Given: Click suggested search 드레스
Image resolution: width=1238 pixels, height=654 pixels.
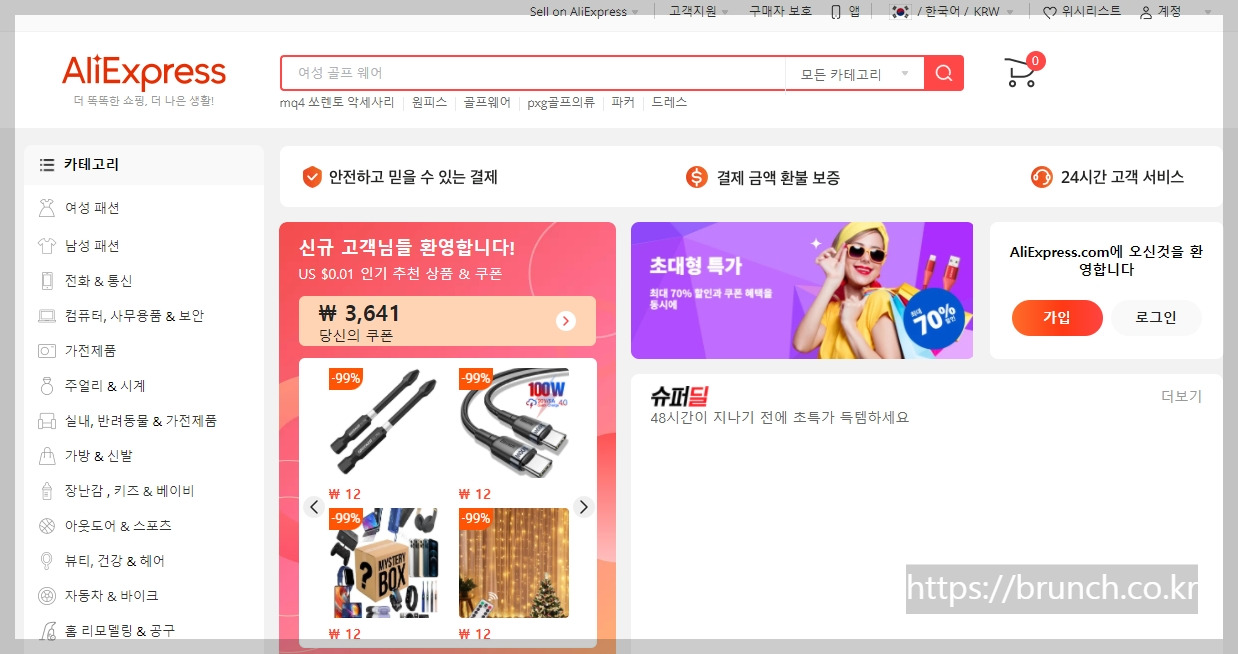Looking at the screenshot, I should pyautogui.click(x=669, y=102).
